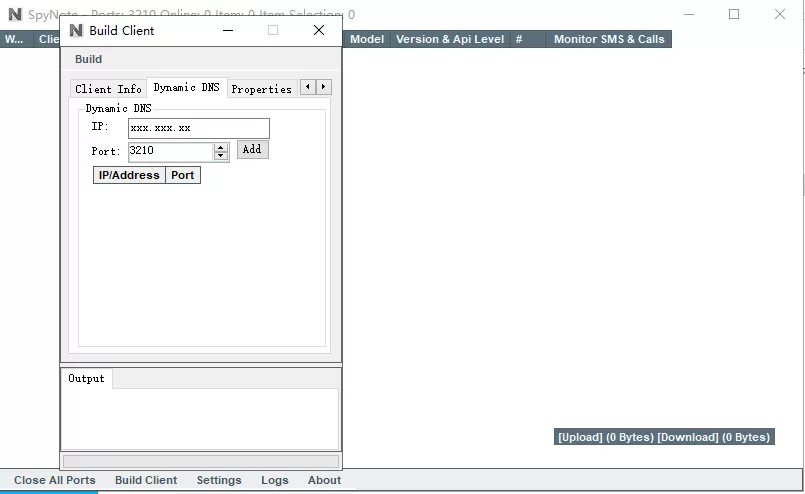Maximize the main SpyNote window
Viewport: 805px width, 494px height.
(x=734, y=15)
